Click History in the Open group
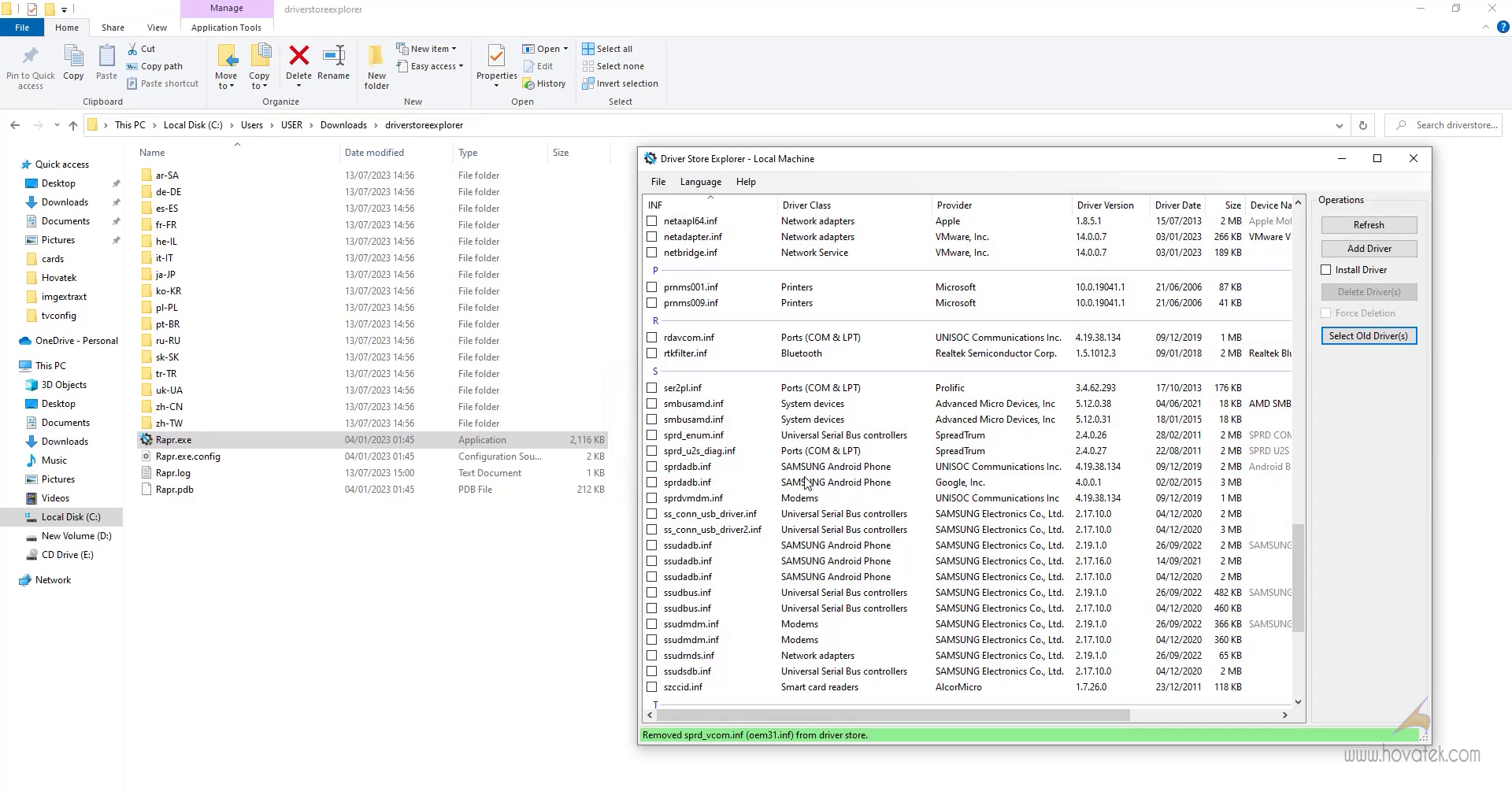 pyautogui.click(x=544, y=83)
